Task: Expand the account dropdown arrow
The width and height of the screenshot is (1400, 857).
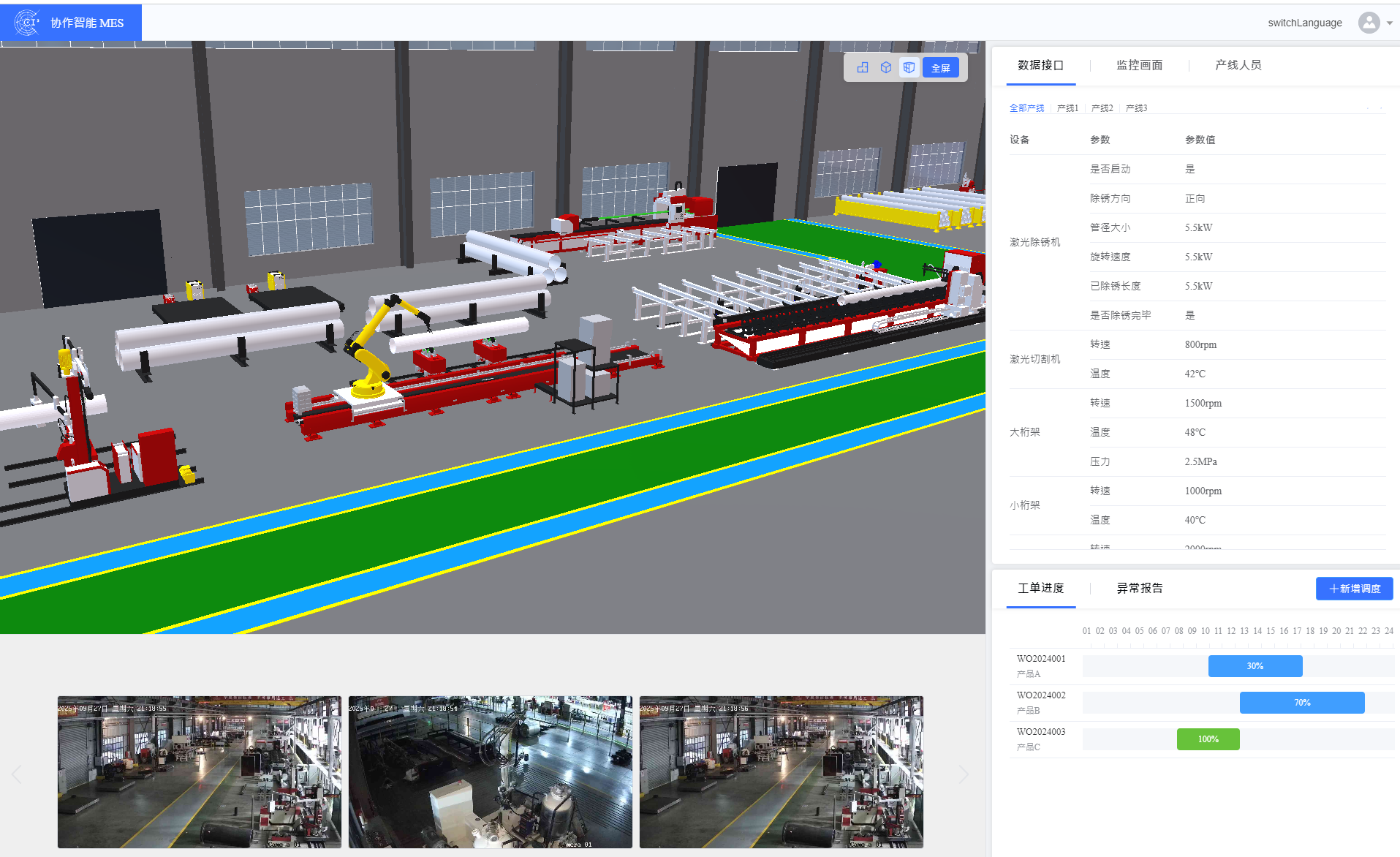Action: pyautogui.click(x=1390, y=23)
